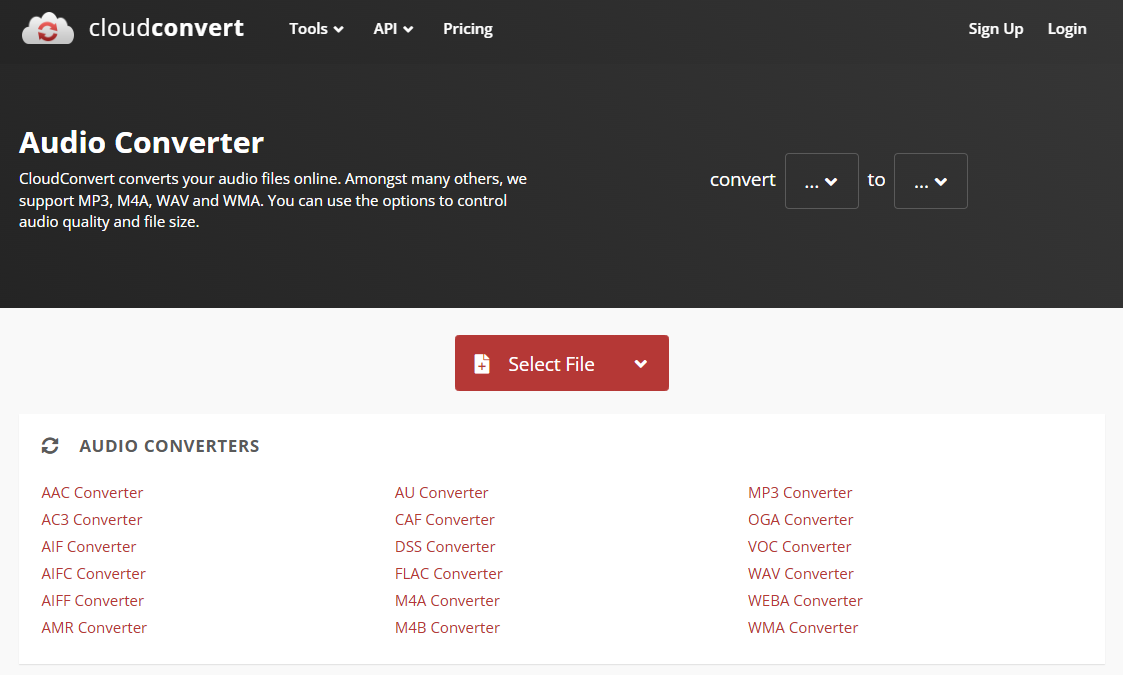Viewport: 1123px width, 675px height.
Task: Expand the Select File options chevron
Action: pyautogui.click(x=640, y=363)
